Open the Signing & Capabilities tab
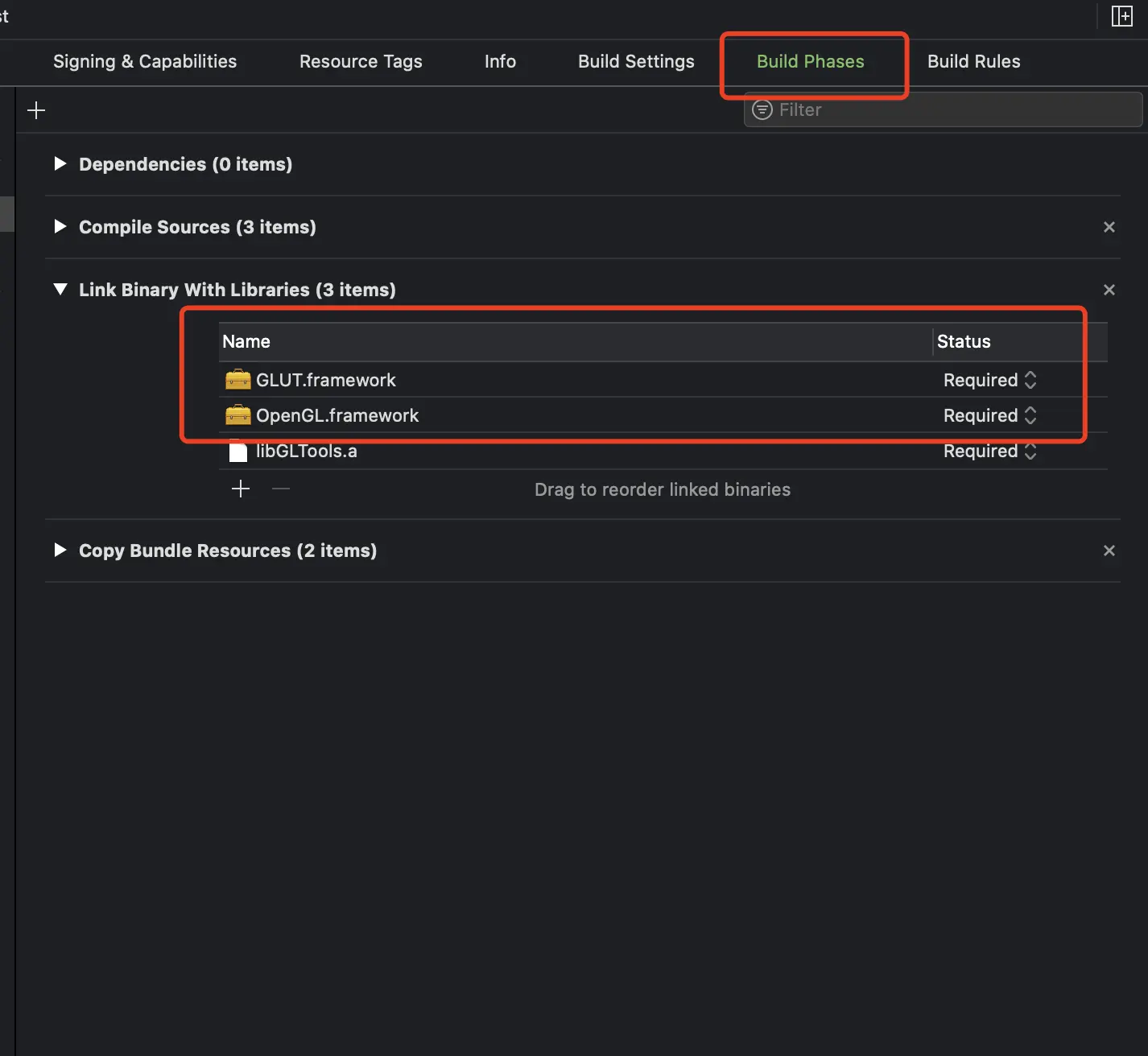This screenshot has width=1148, height=1056. 145,61
